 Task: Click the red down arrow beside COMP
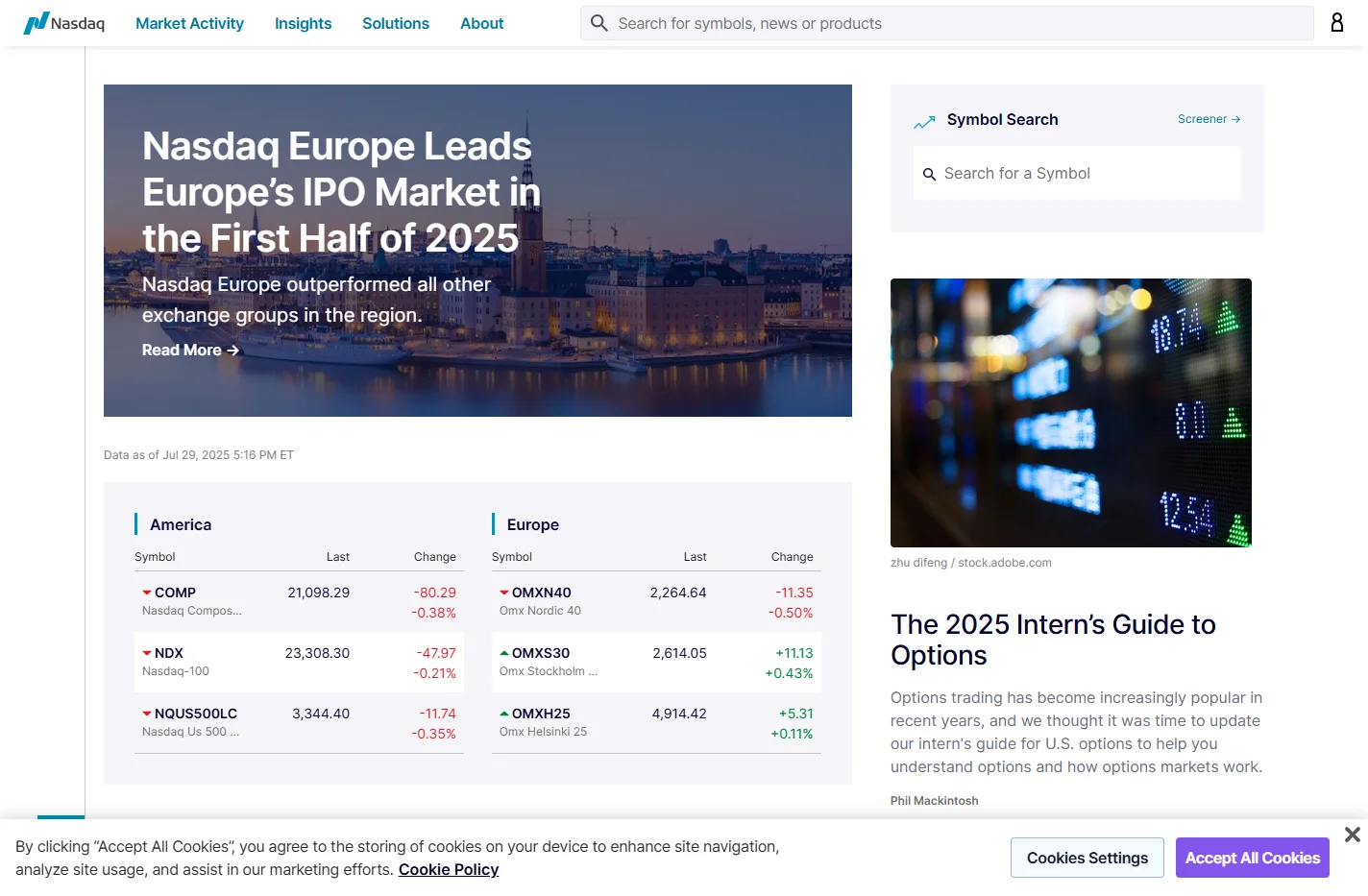[x=147, y=593]
